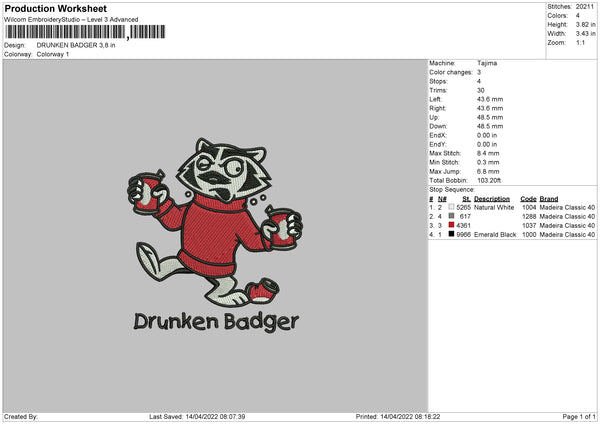600x424 pixels.
Task: Click the Colors value 4
Action: pos(578,16)
